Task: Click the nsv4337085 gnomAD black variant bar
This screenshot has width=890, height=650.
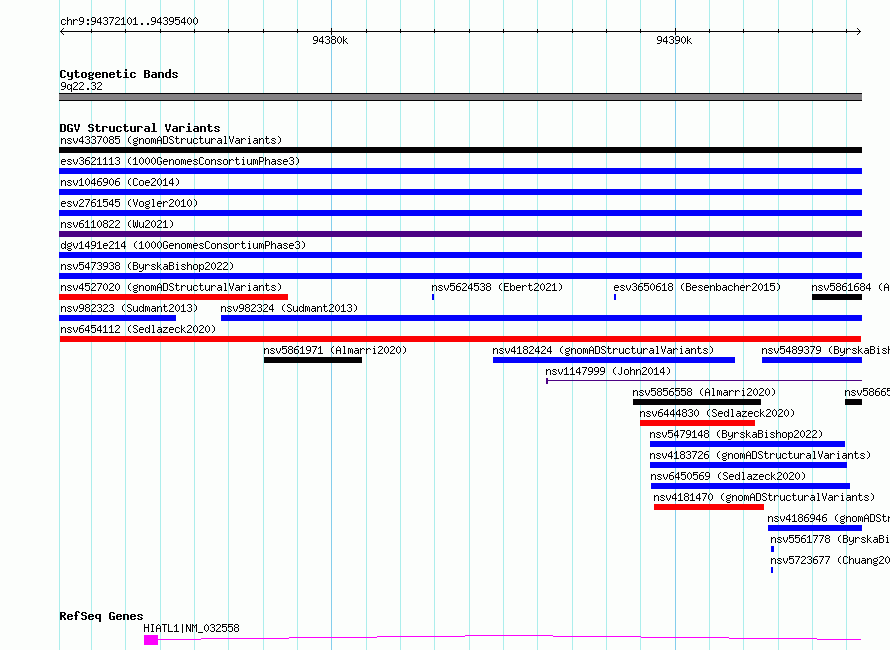Action: click(460, 150)
